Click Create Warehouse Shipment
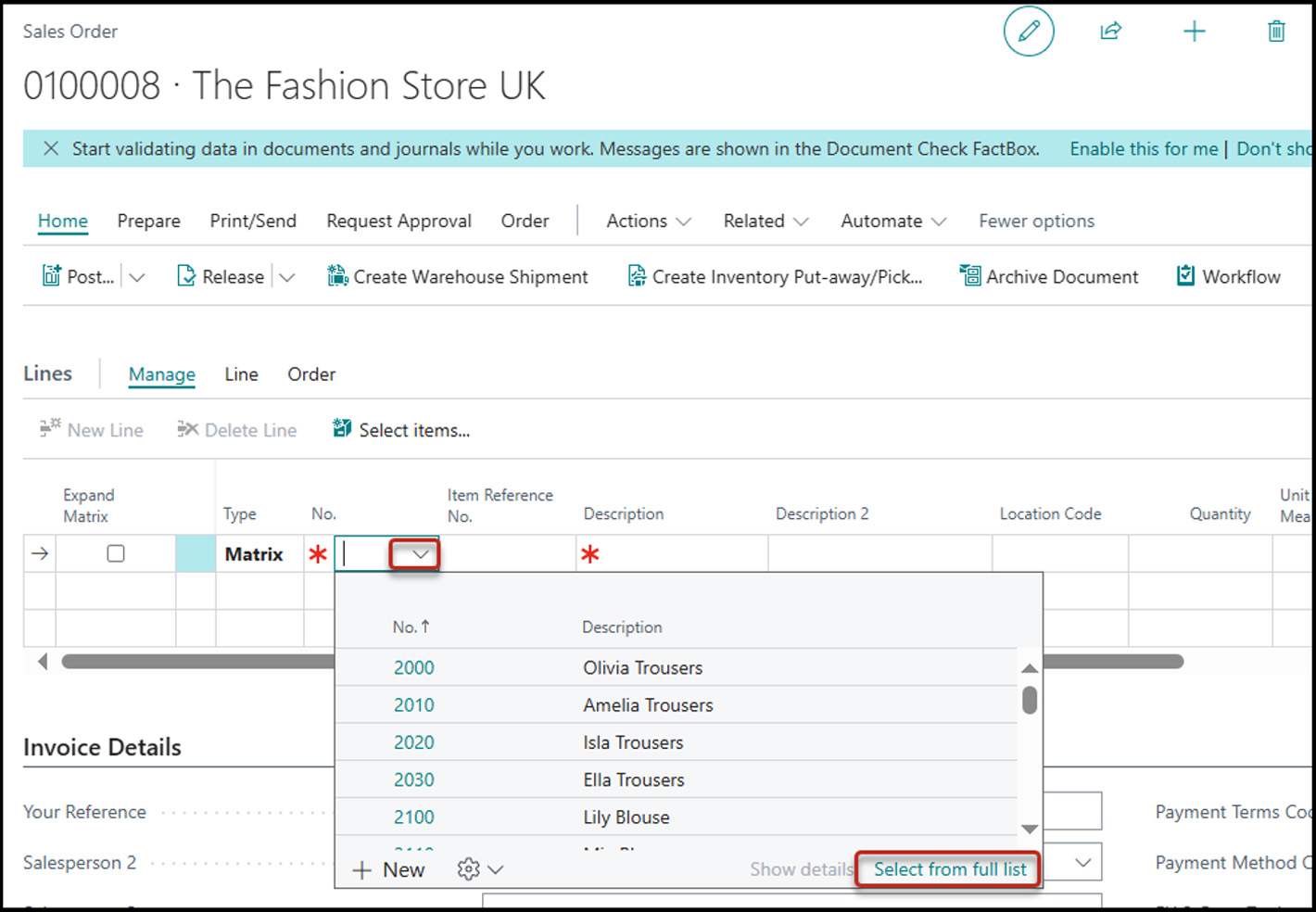The height and width of the screenshot is (912, 1316). click(x=458, y=276)
